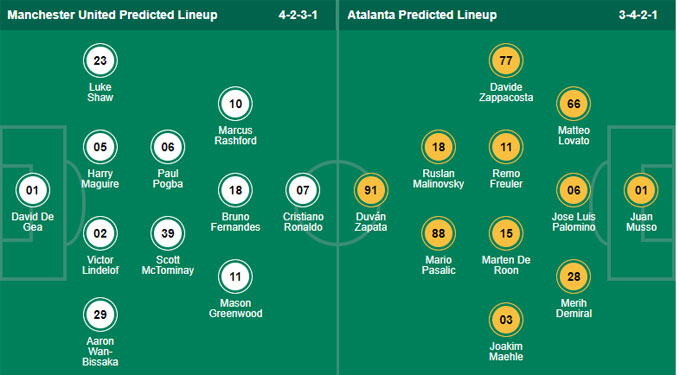Select Davide Zappacosta's number 77 badge
The image size is (680, 375).
tap(506, 61)
